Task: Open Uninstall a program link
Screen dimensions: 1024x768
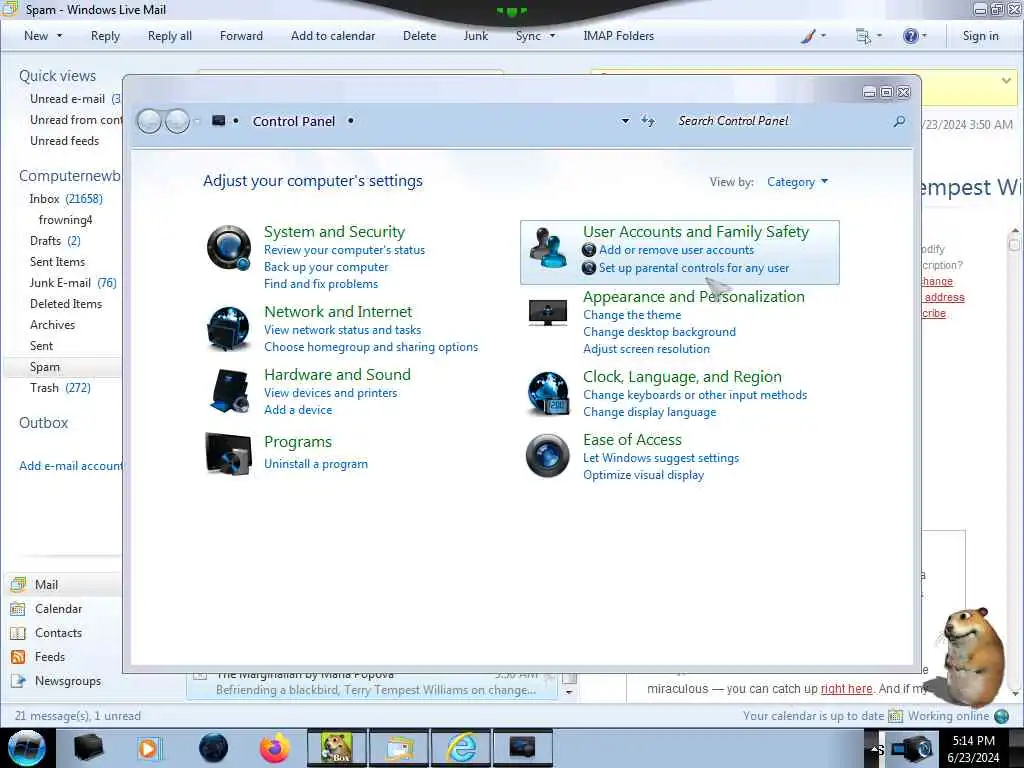Action: (316, 464)
